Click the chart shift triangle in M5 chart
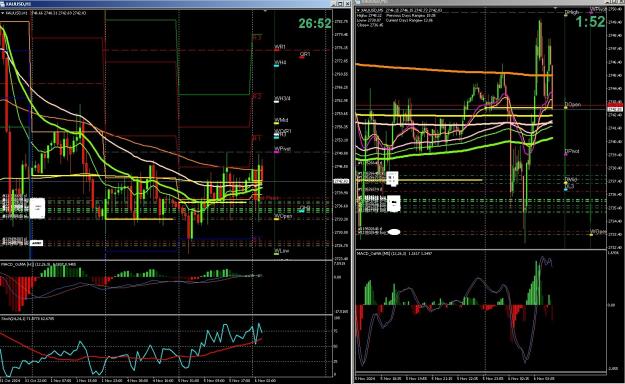625x384 pixels. pyautogui.click(x=555, y=8)
